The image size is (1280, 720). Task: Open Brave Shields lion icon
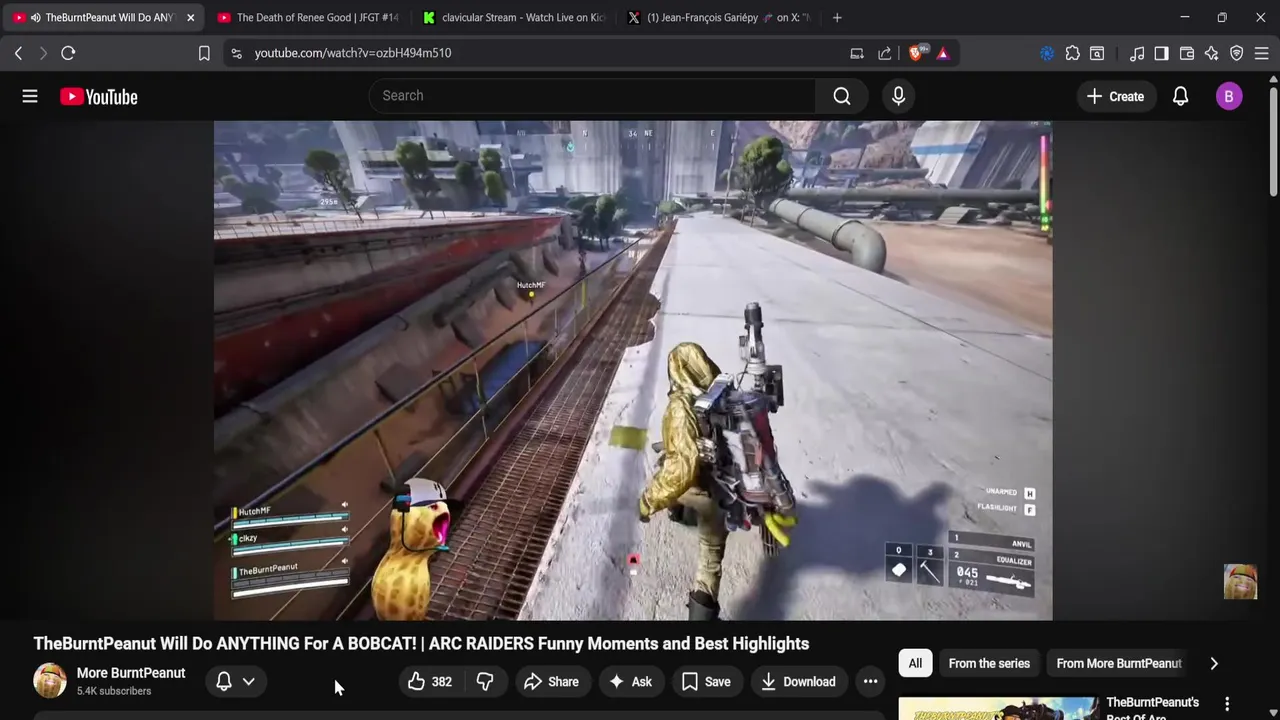pos(916,53)
